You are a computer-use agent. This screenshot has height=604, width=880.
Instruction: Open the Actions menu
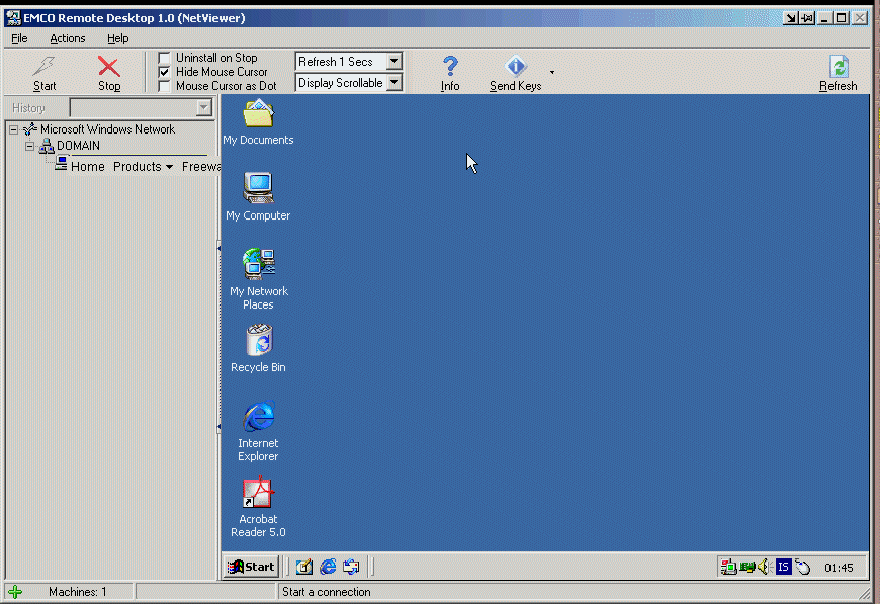click(67, 38)
